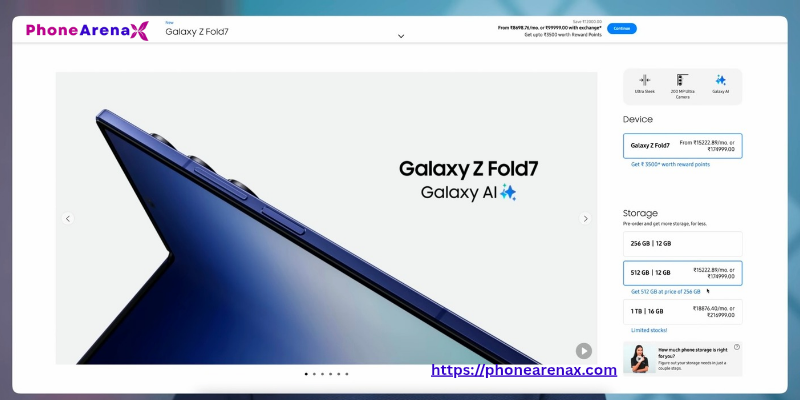
Task: Click the Galaxy Z Fold7 title in header
Action: (x=197, y=32)
